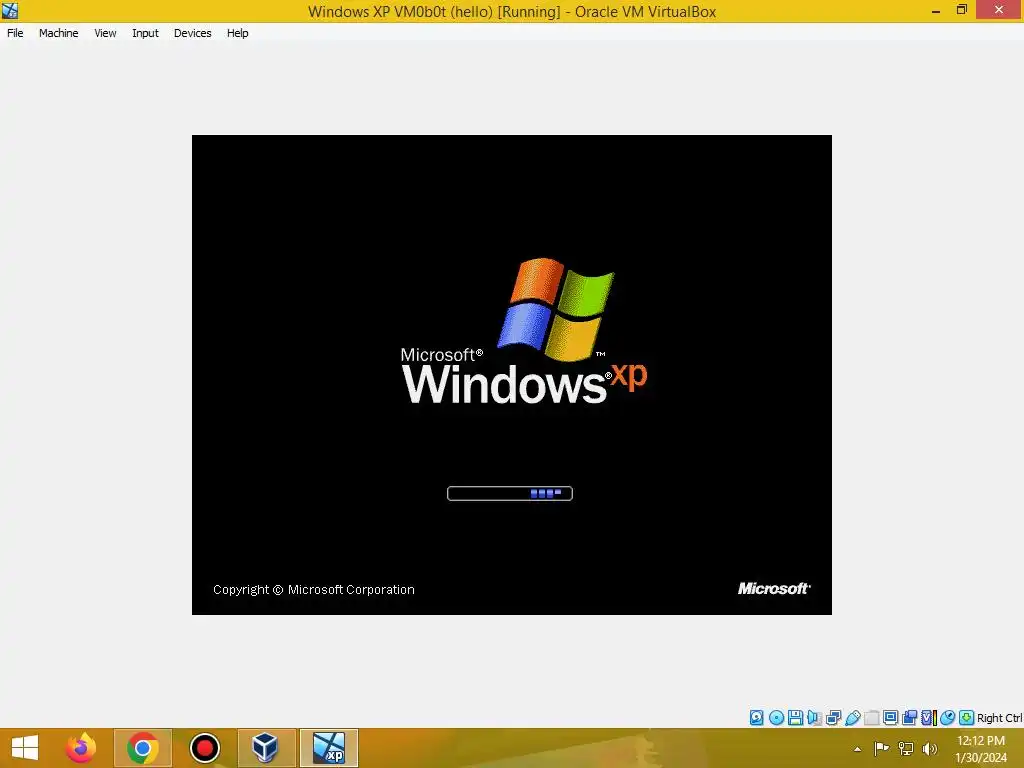Click the Windows XP boot progress bar
The height and width of the screenshot is (768, 1024).
(x=510, y=493)
